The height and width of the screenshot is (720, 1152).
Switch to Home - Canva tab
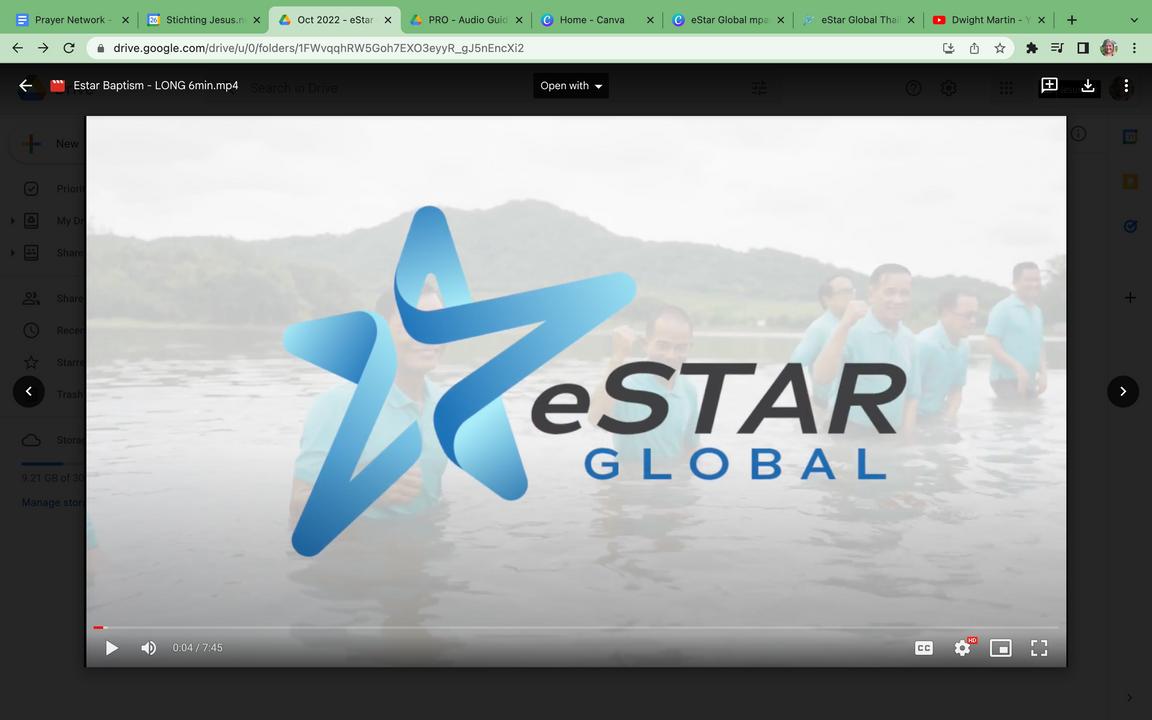click(597, 20)
